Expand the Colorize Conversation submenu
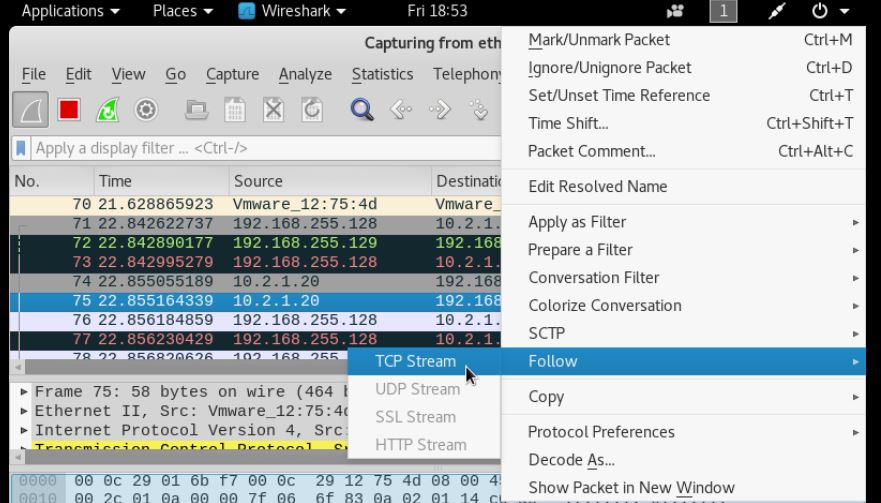 [x=683, y=306]
